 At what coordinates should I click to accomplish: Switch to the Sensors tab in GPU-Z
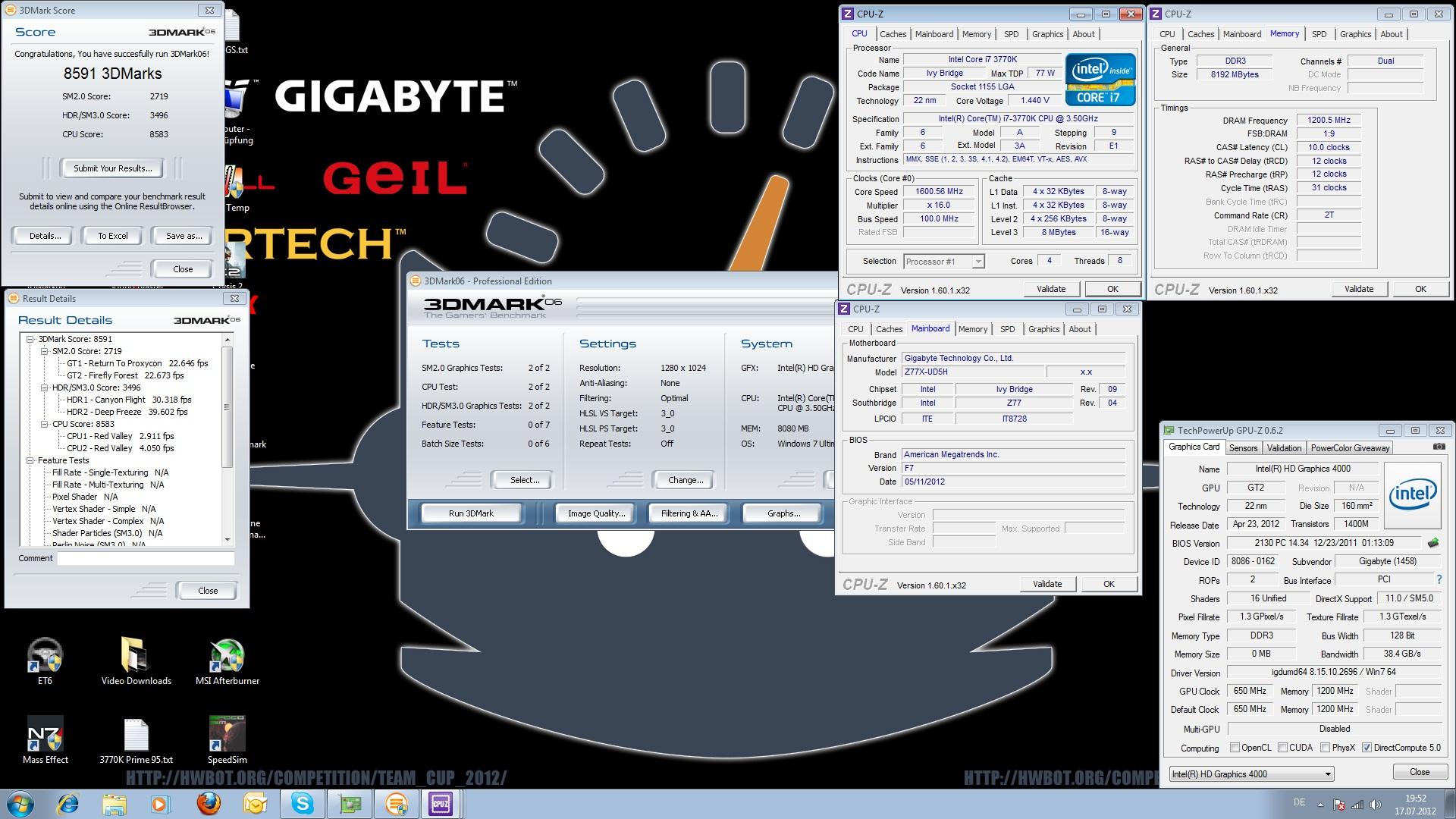tap(1243, 448)
